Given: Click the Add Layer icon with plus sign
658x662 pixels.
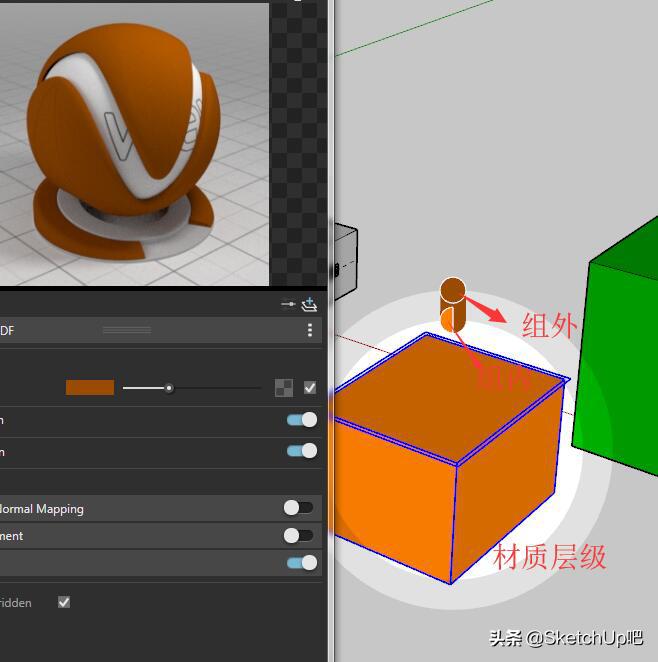Looking at the screenshot, I should pos(309,304).
